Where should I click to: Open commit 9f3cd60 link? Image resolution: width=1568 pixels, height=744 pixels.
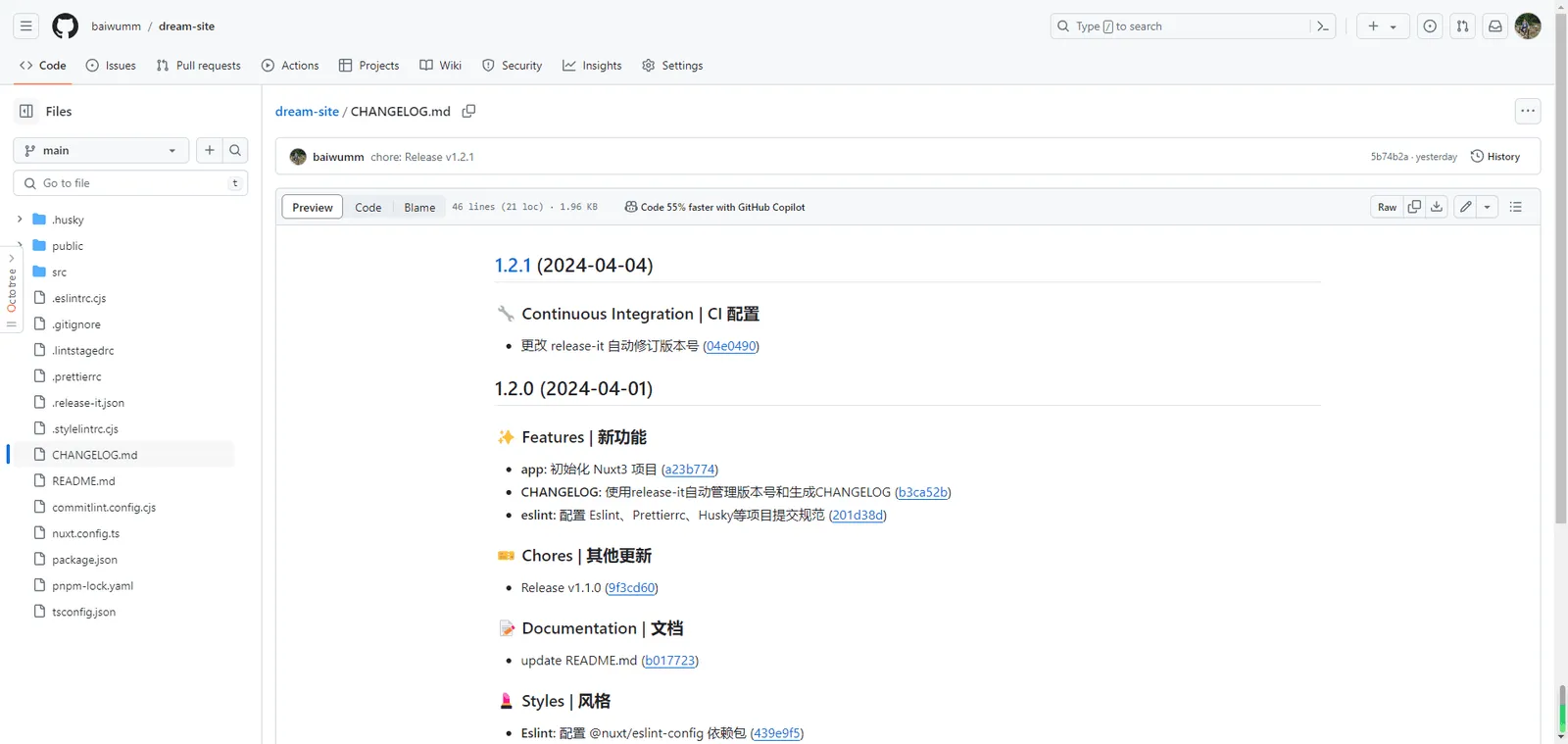(x=631, y=588)
